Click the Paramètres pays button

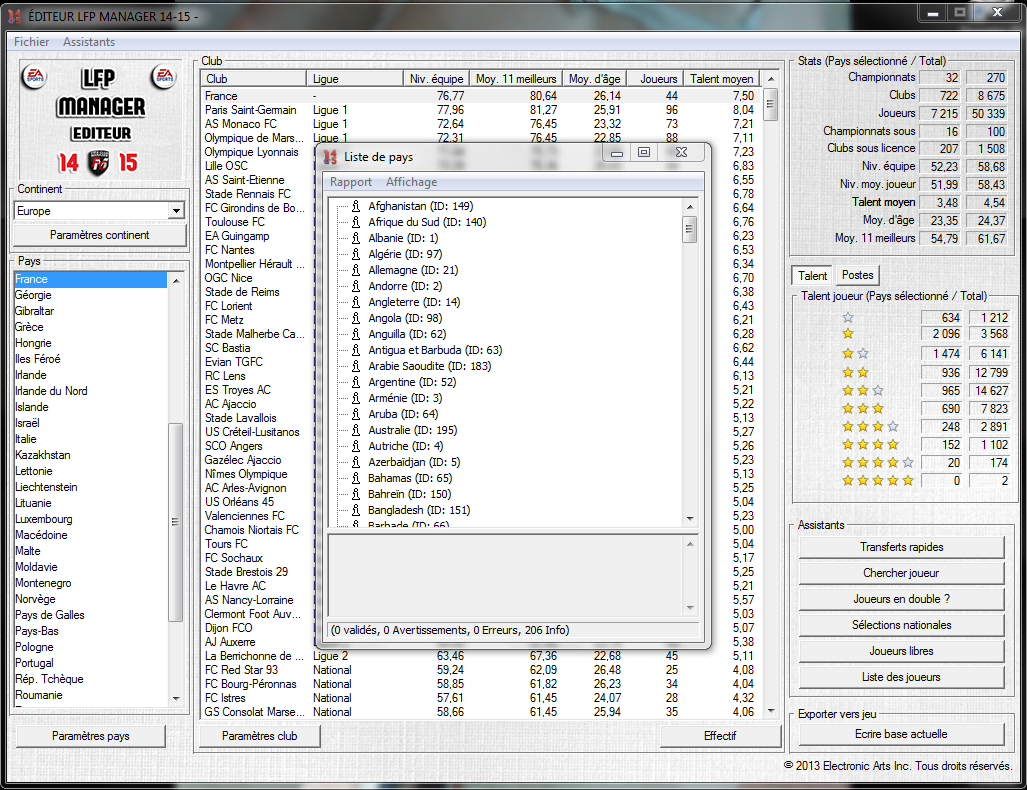(x=90, y=736)
